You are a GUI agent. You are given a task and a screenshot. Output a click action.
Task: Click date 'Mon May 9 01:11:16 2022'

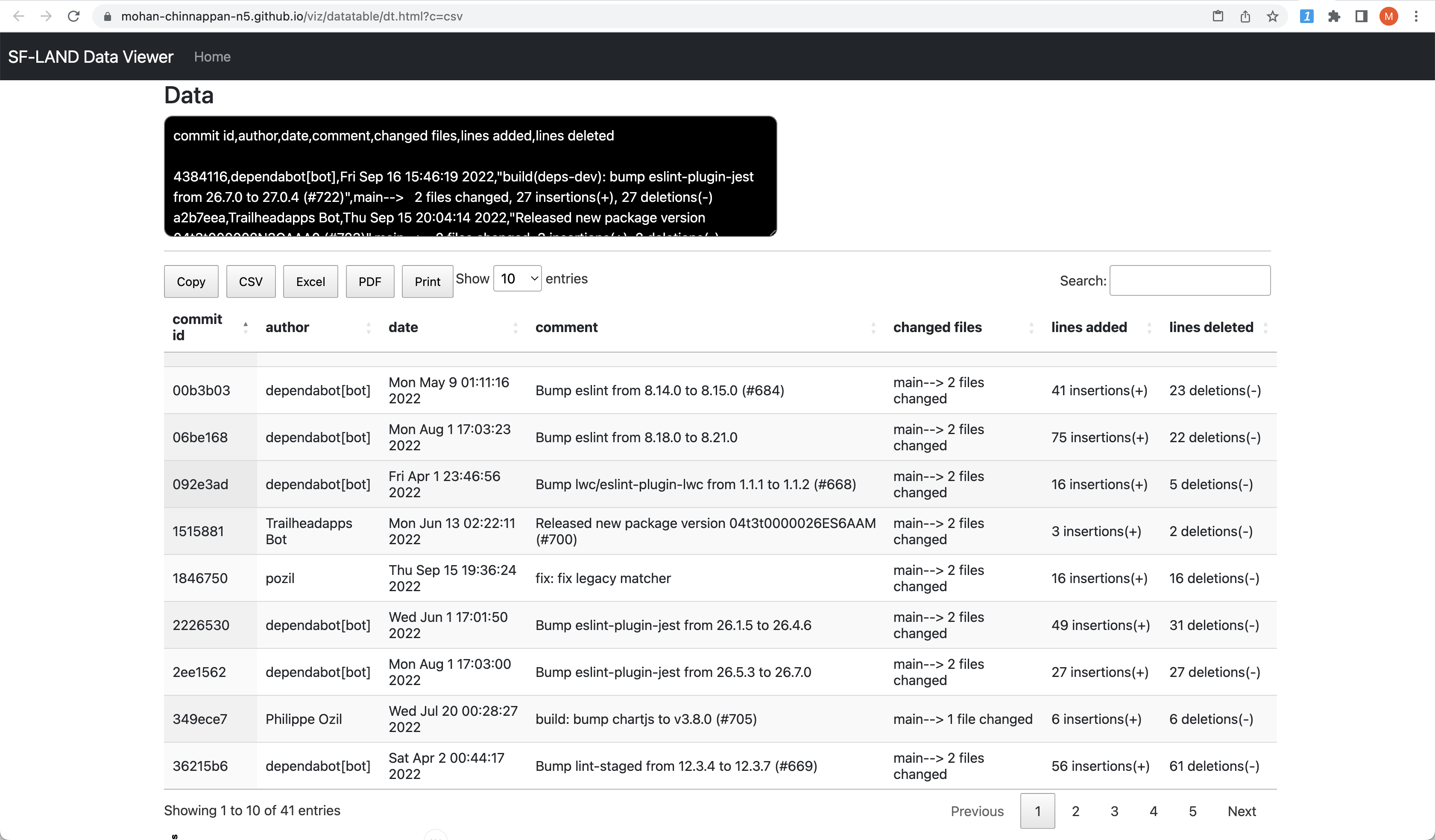click(x=449, y=391)
